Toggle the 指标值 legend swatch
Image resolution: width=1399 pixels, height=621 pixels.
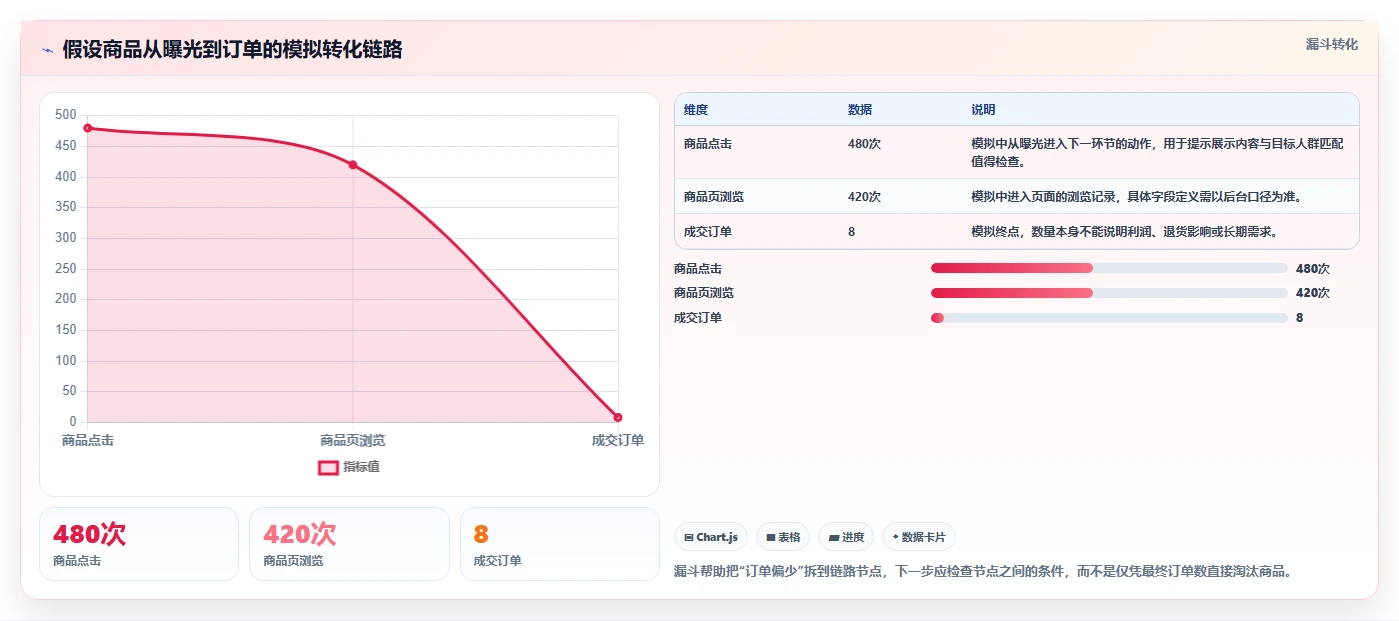(x=328, y=467)
